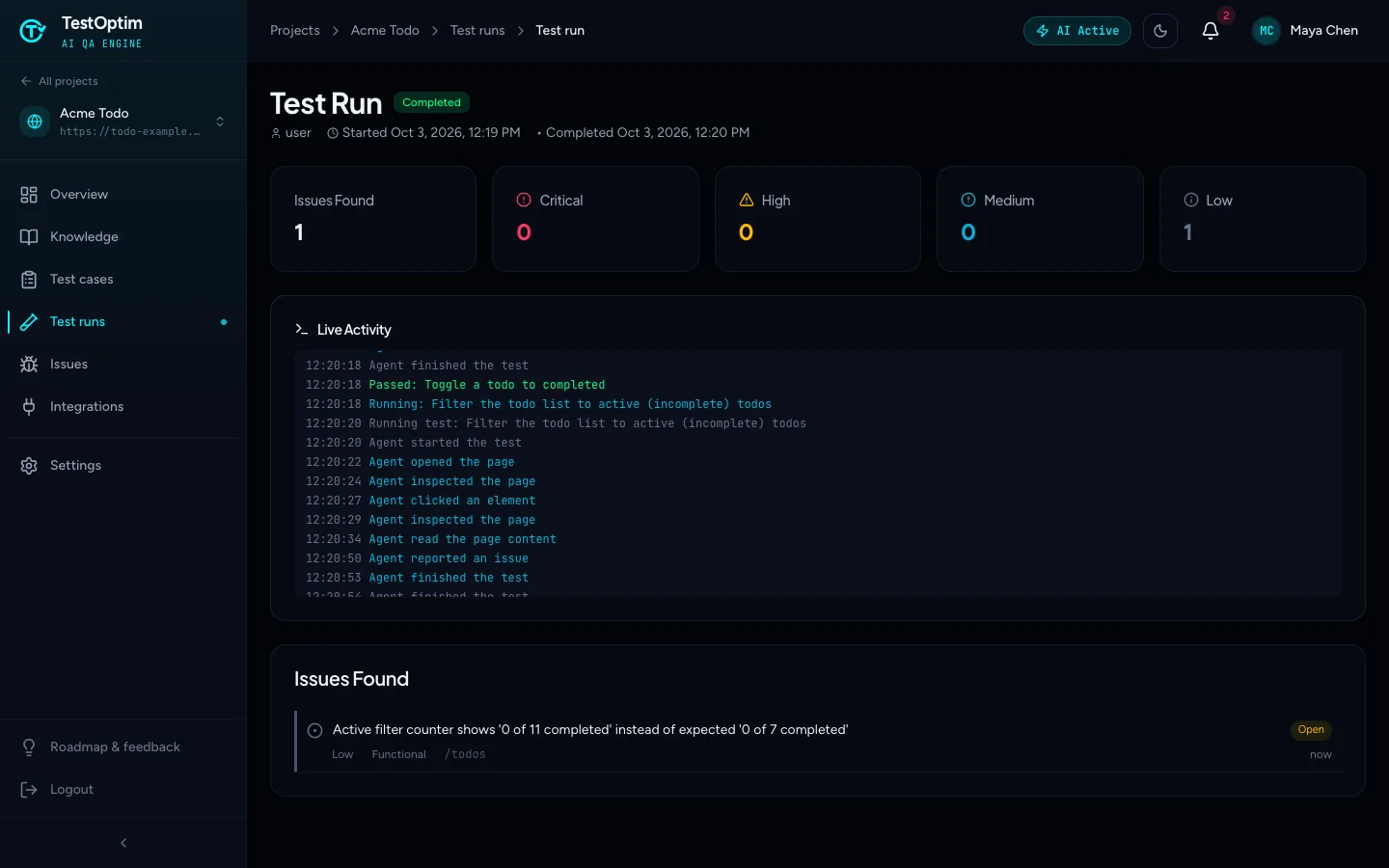The width and height of the screenshot is (1389, 868).
Task: Go back to All projects
Action: [x=59, y=81]
